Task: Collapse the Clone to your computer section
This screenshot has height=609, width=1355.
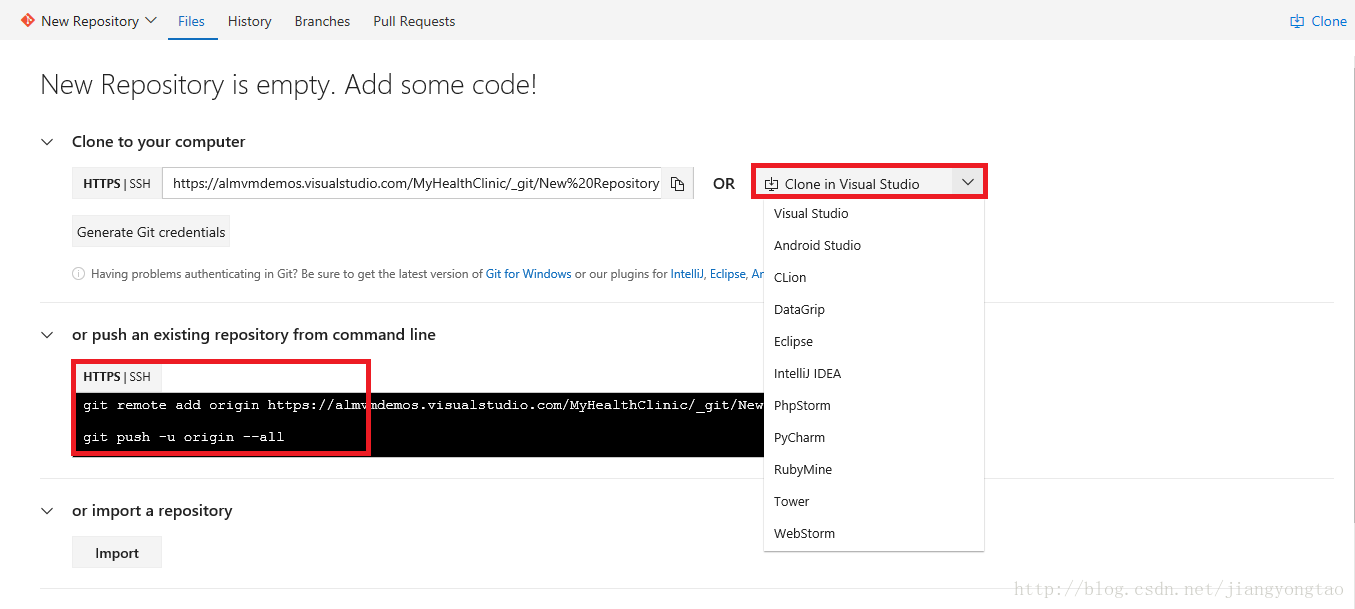Action: coord(47,142)
